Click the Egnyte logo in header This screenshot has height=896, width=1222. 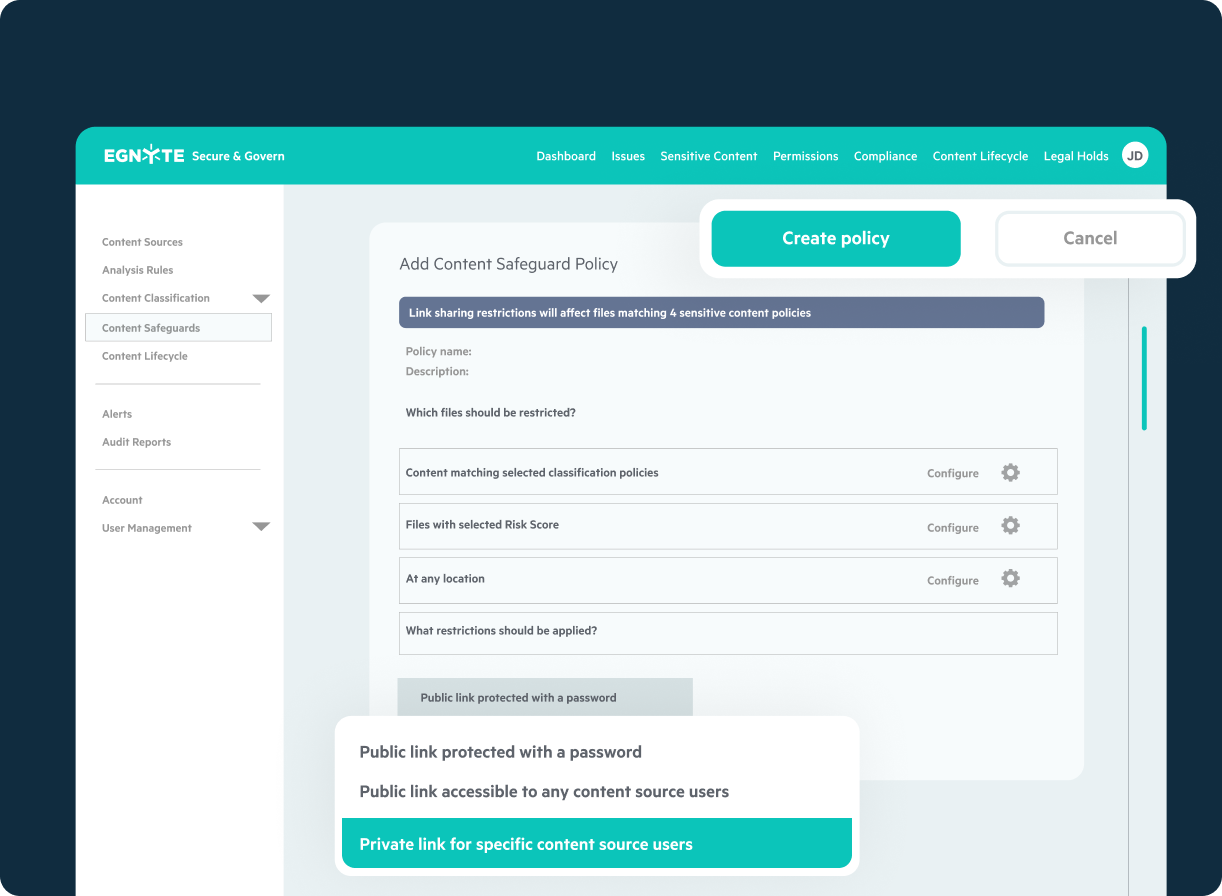tap(144, 156)
